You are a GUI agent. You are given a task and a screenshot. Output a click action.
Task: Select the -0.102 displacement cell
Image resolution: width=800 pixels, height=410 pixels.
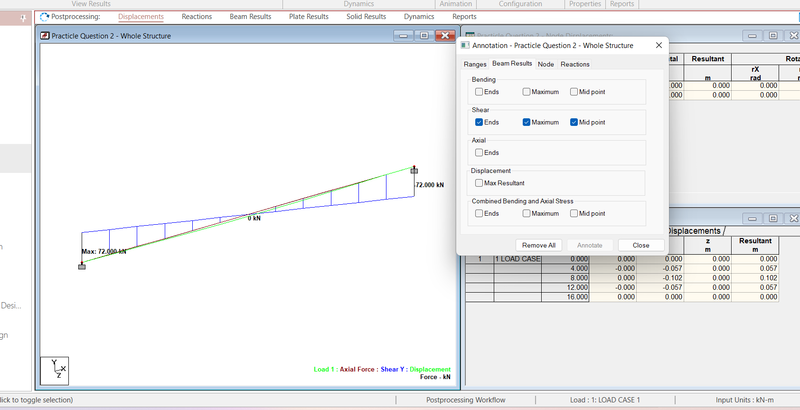[660, 278]
